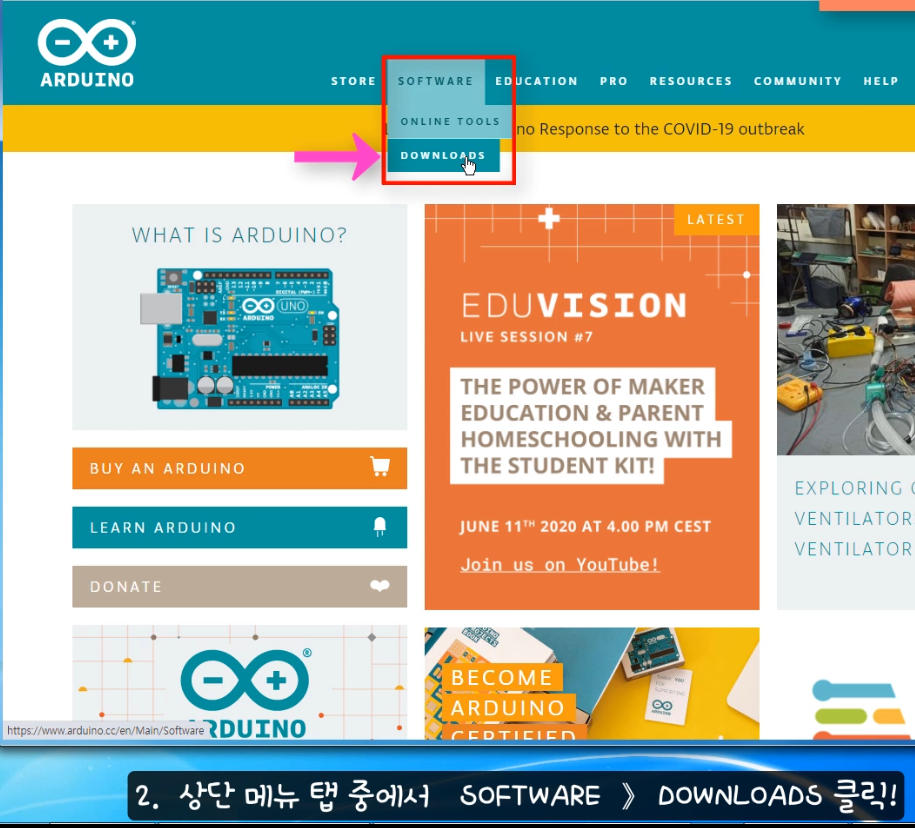Click the Power of Maker Education headline

click(591, 426)
